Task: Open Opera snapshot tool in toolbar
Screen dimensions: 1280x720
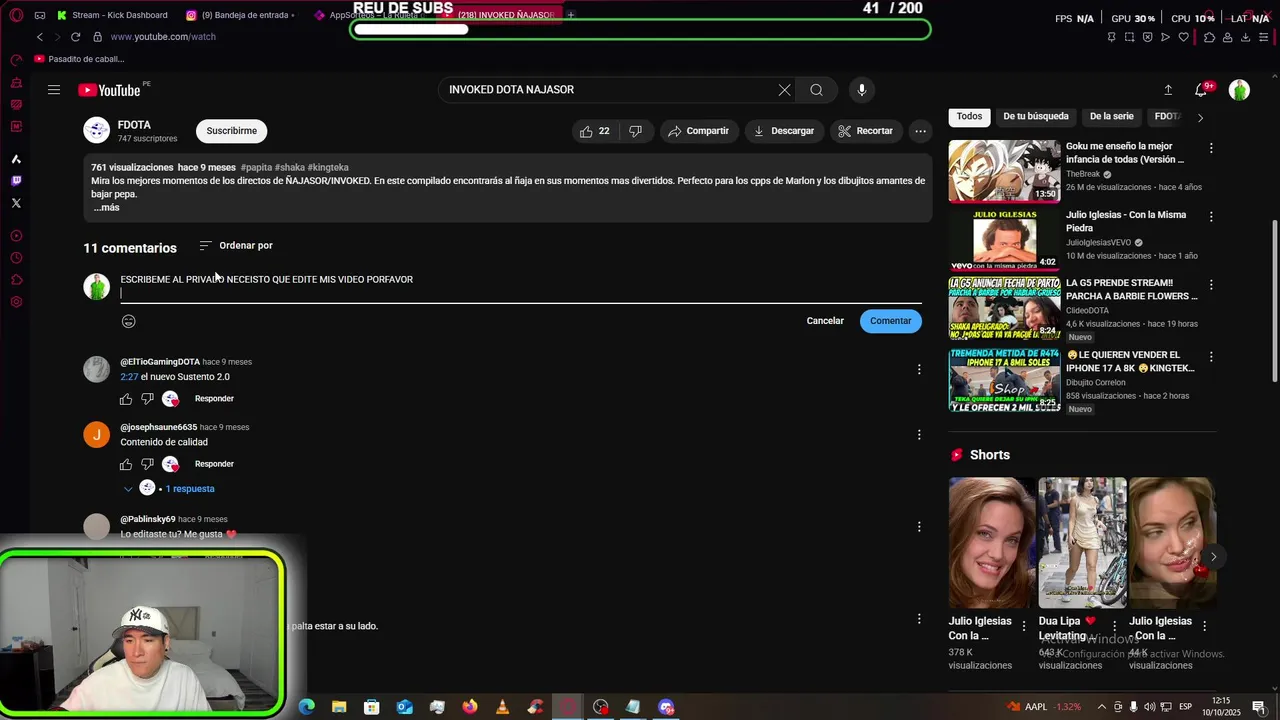Action: click(1130, 37)
